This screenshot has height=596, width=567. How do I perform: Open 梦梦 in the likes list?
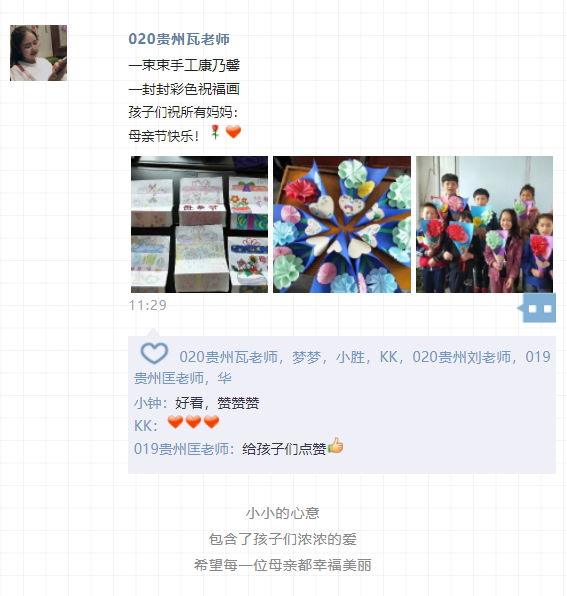coord(306,357)
